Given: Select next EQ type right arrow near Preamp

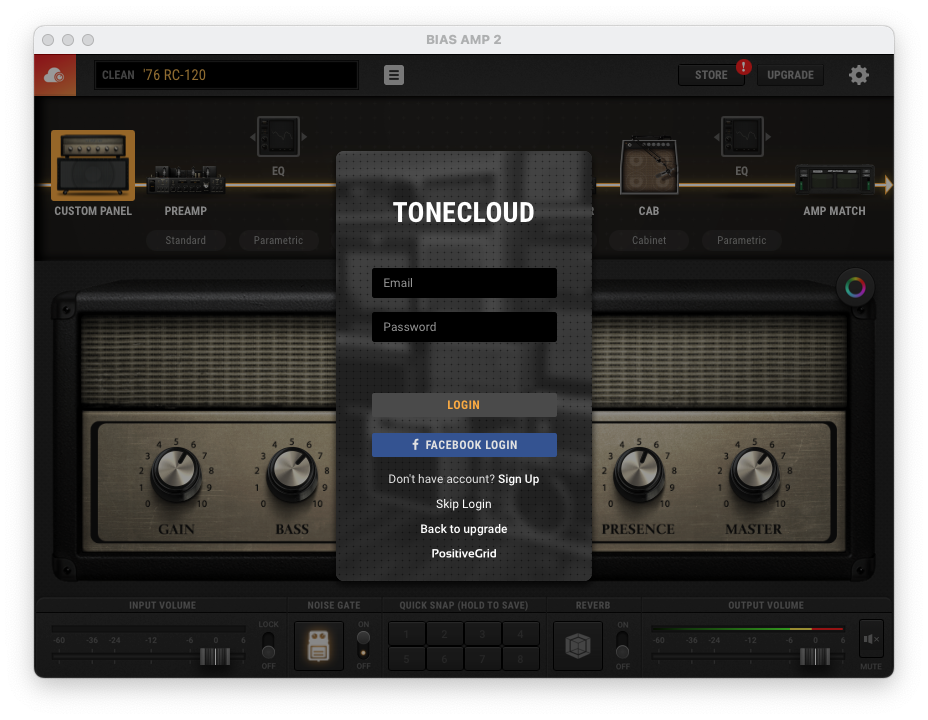Looking at the screenshot, I should [304, 137].
